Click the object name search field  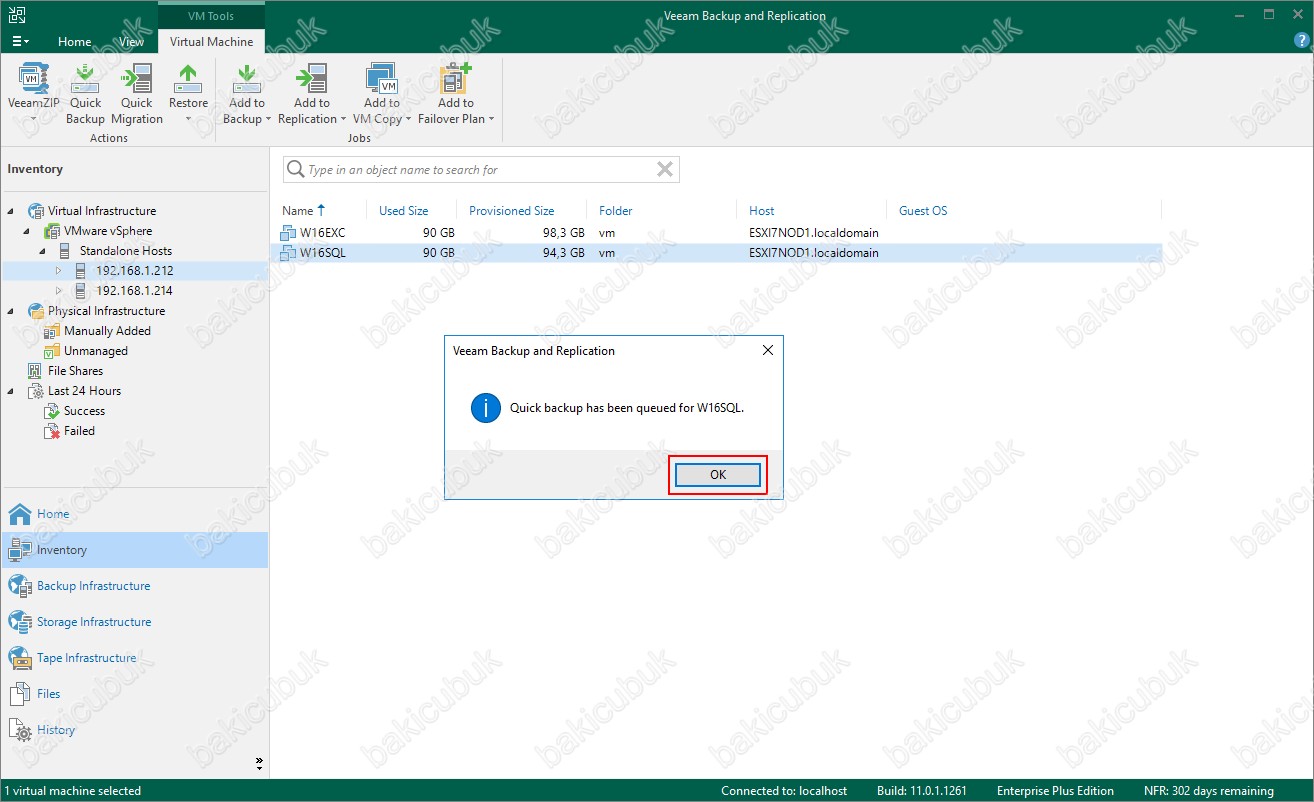pos(480,170)
